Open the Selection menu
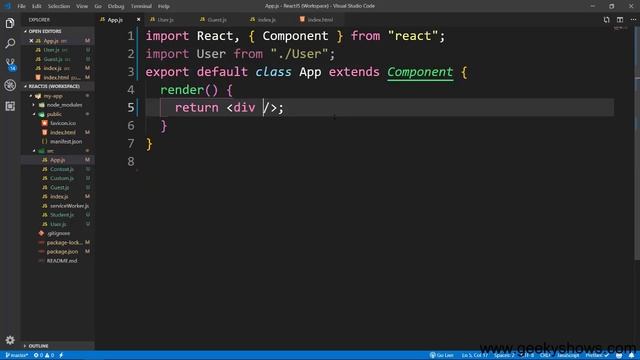 (x=59, y=6)
